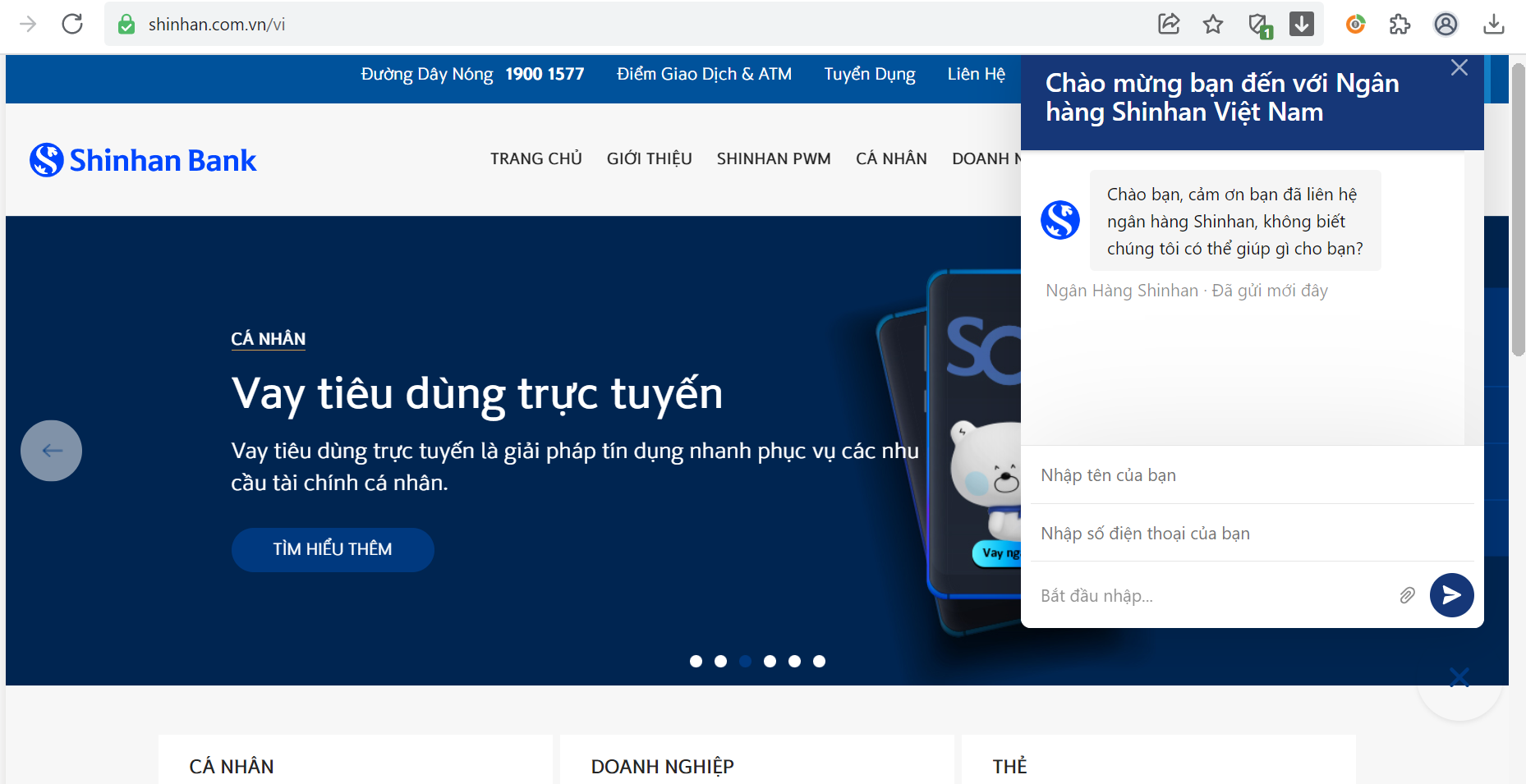Go to TRANG CHỦ menu
Screen dimensions: 1526x784
point(536,158)
